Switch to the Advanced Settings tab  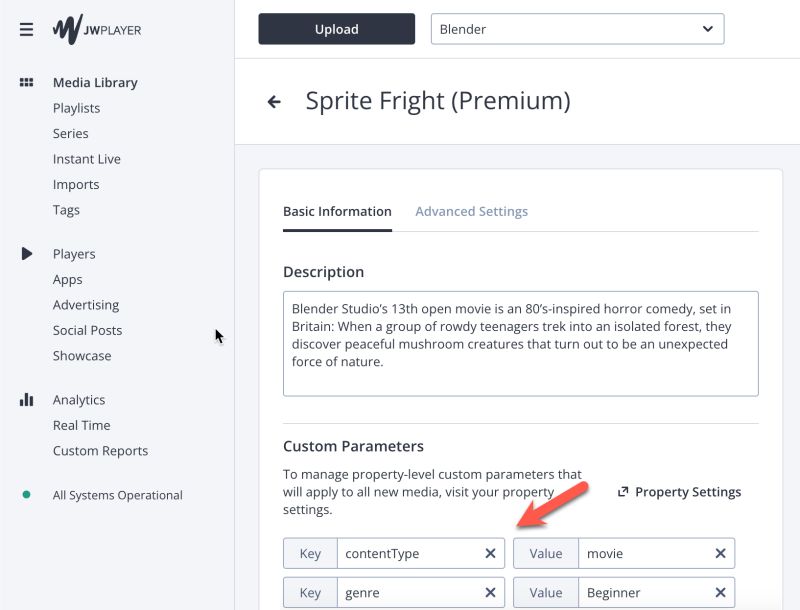click(471, 212)
